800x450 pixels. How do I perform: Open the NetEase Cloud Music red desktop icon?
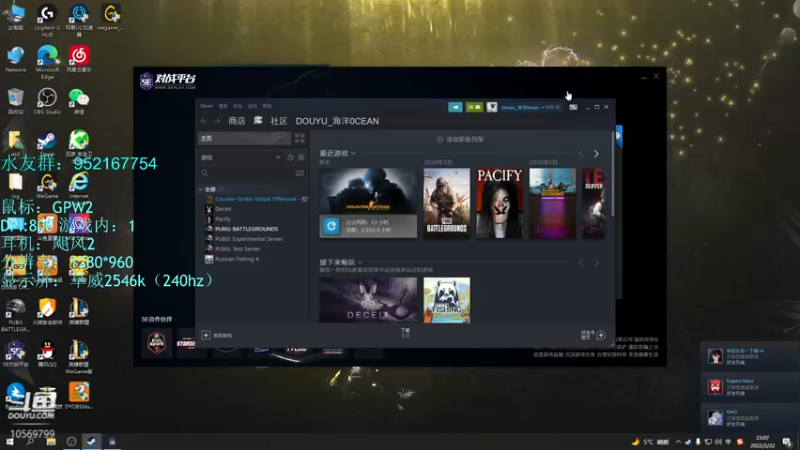(x=79, y=59)
